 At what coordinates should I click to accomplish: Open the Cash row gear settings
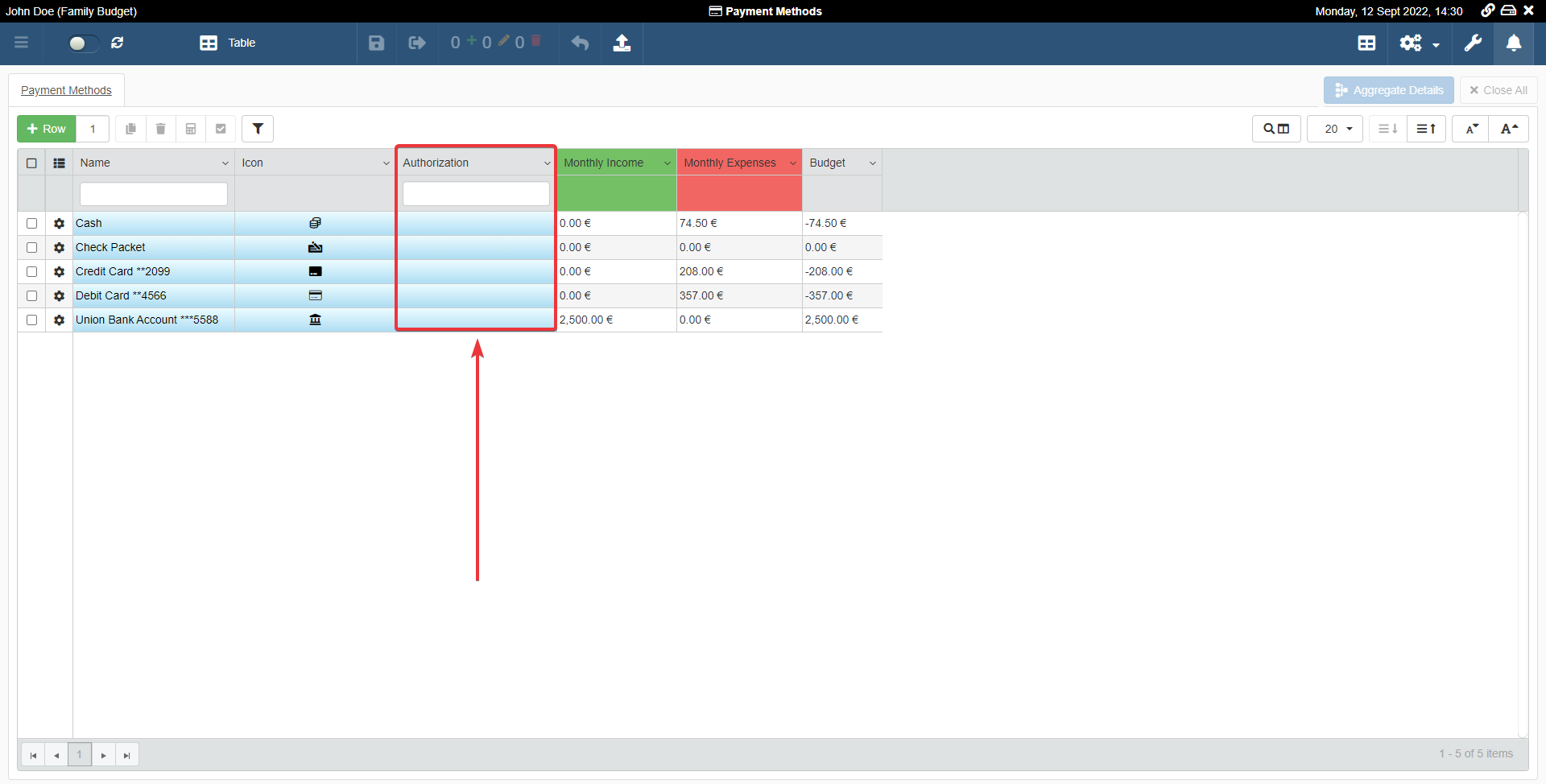tap(59, 224)
